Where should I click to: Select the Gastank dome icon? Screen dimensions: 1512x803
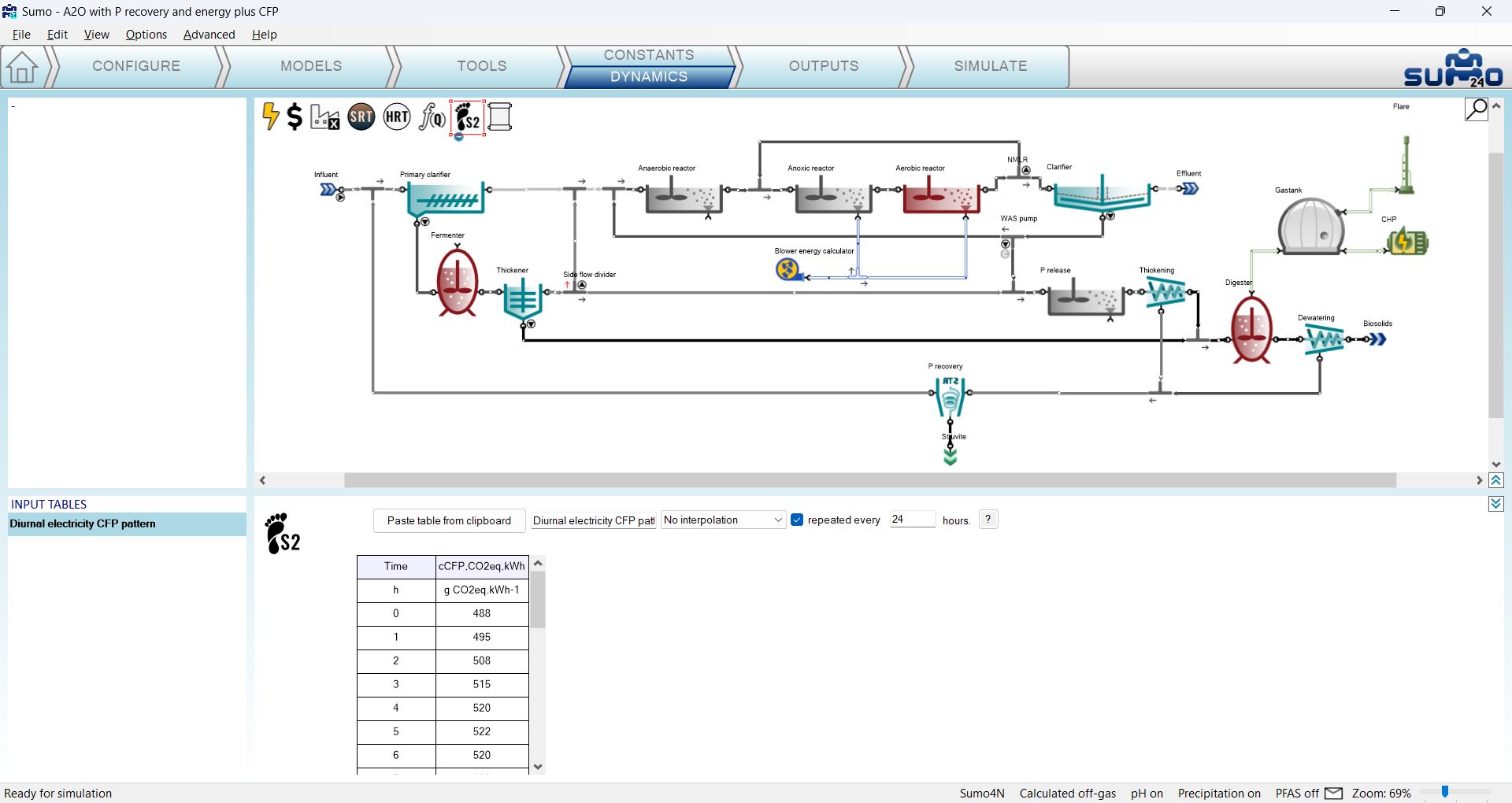click(x=1310, y=225)
